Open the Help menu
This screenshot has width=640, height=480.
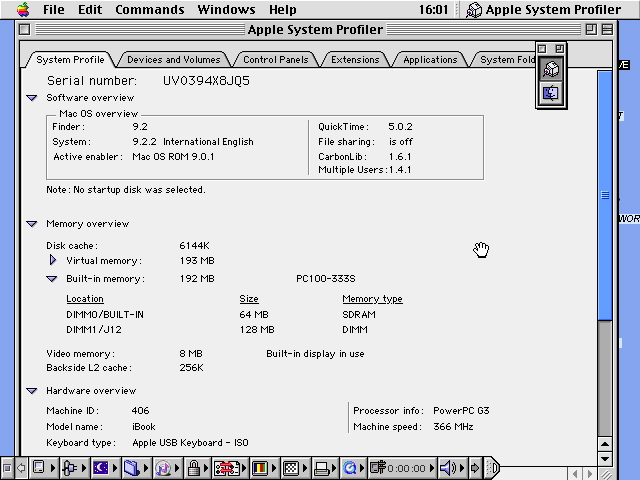click(x=282, y=9)
